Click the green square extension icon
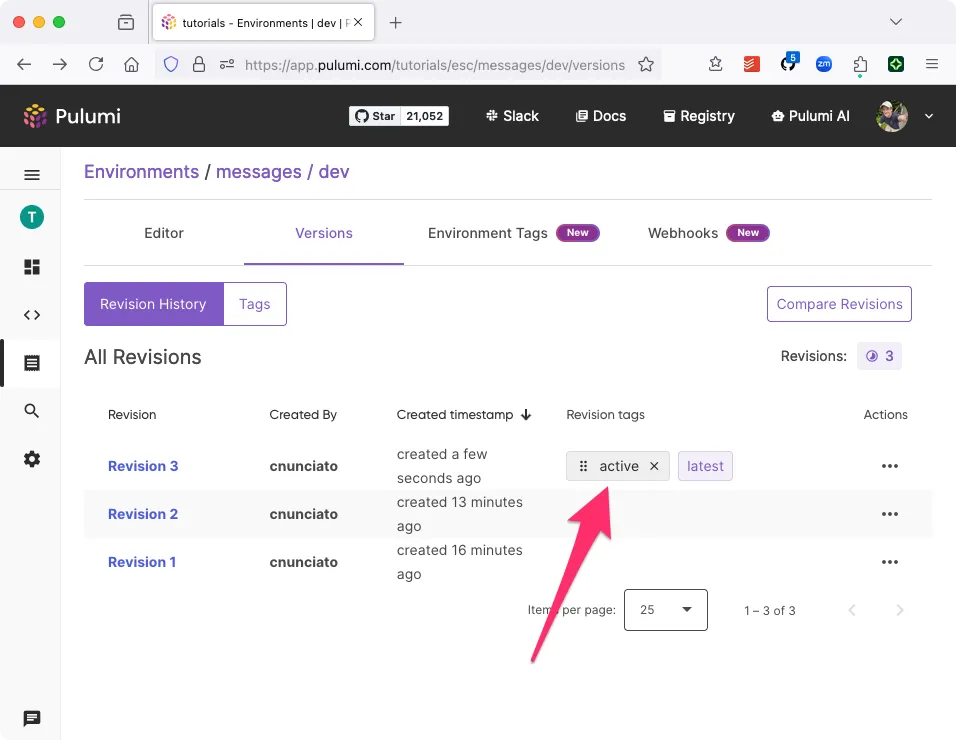The image size is (956, 740). coord(896,64)
